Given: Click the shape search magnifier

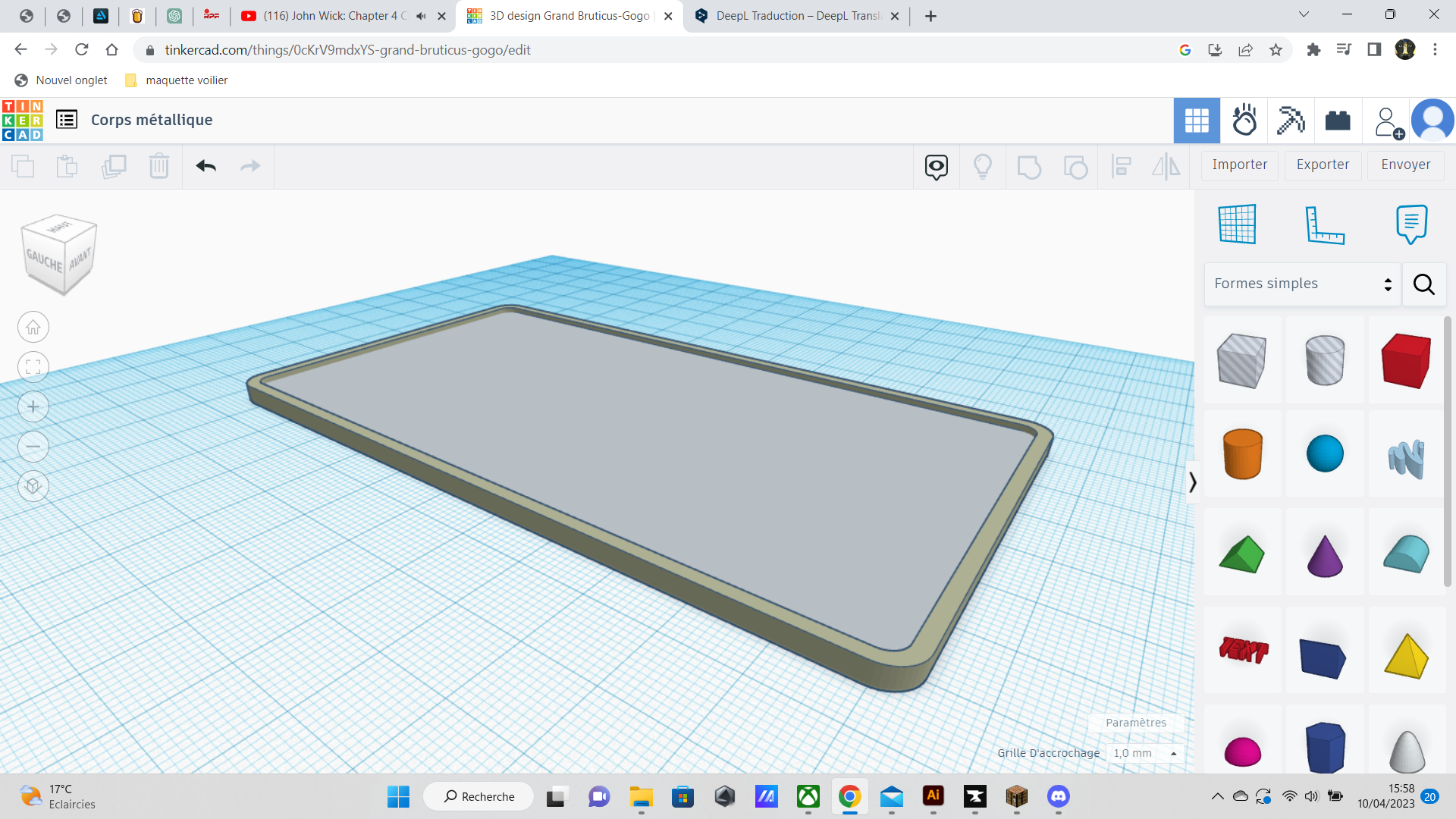Looking at the screenshot, I should 1423,284.
